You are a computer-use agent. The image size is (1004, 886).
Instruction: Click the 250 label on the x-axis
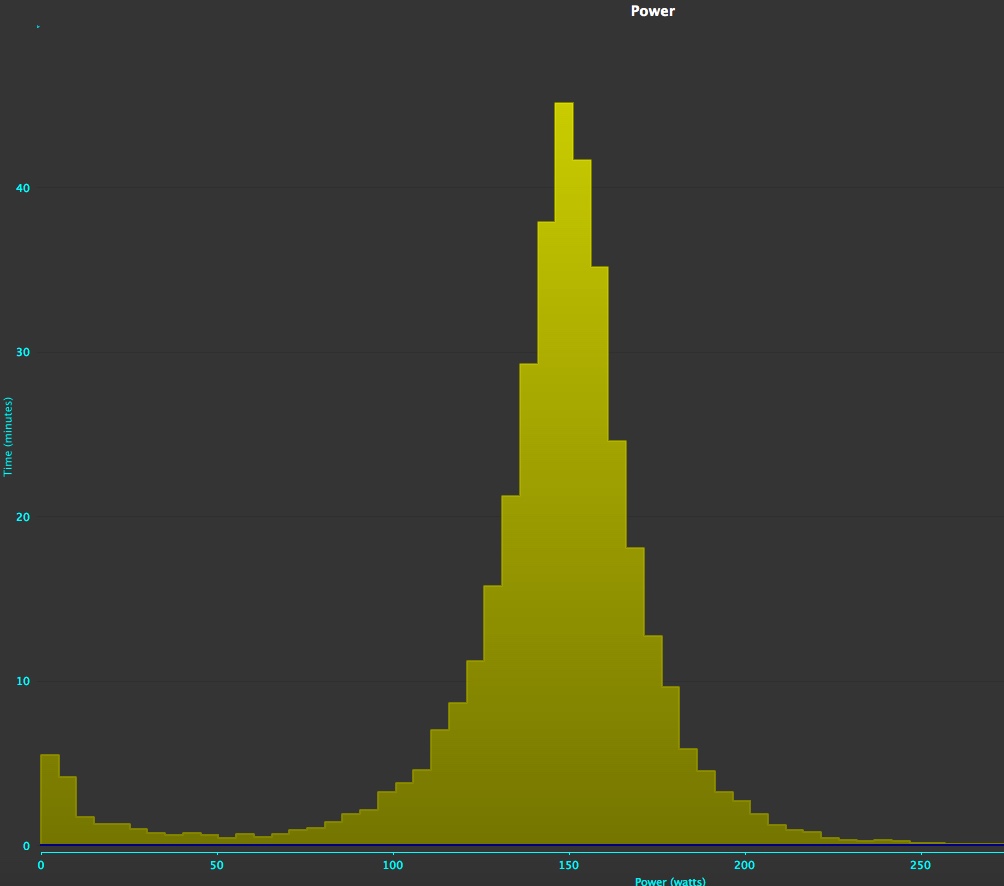tap(921, 865)
